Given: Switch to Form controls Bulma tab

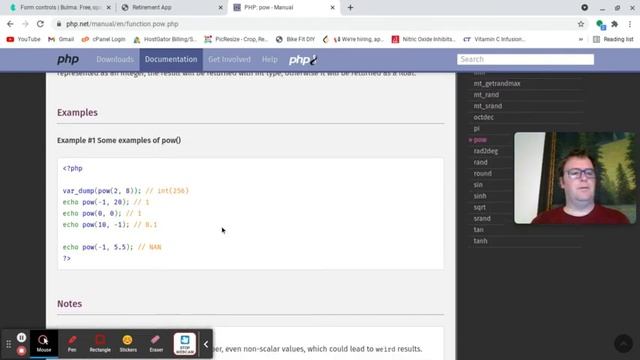Looking at the screenshot, I should [59, 7].
